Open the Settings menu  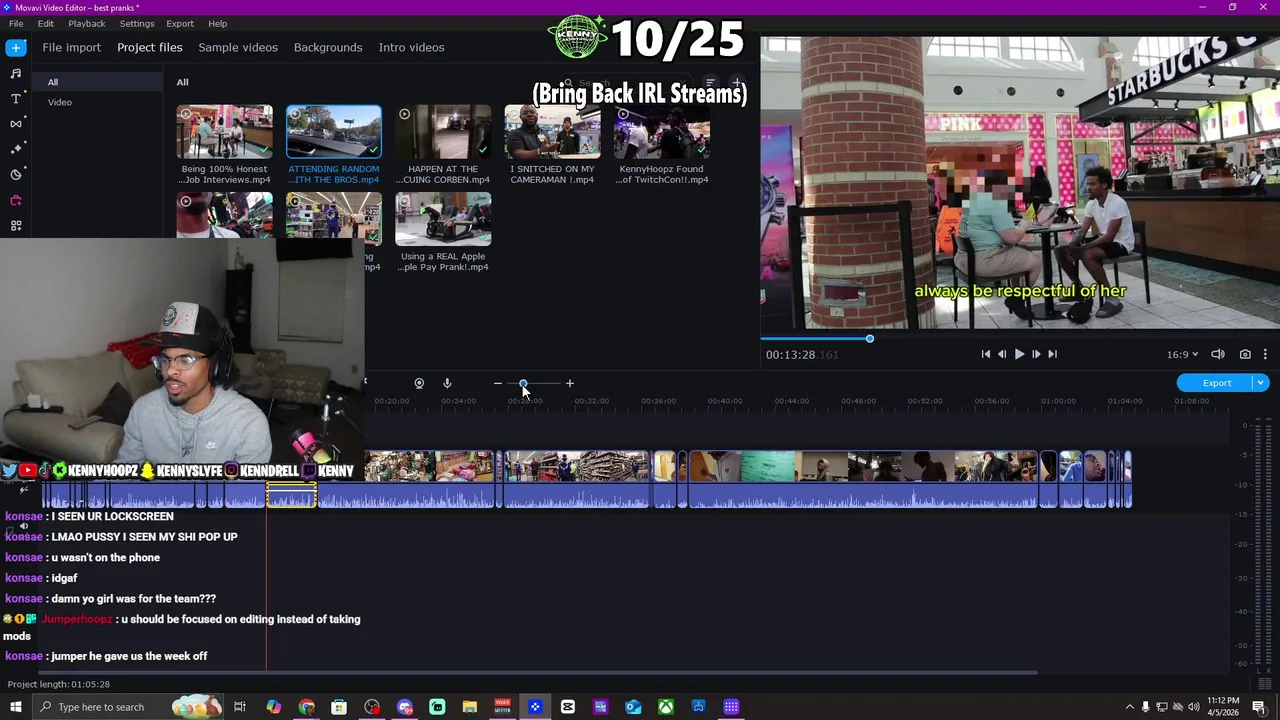[137, 23]
